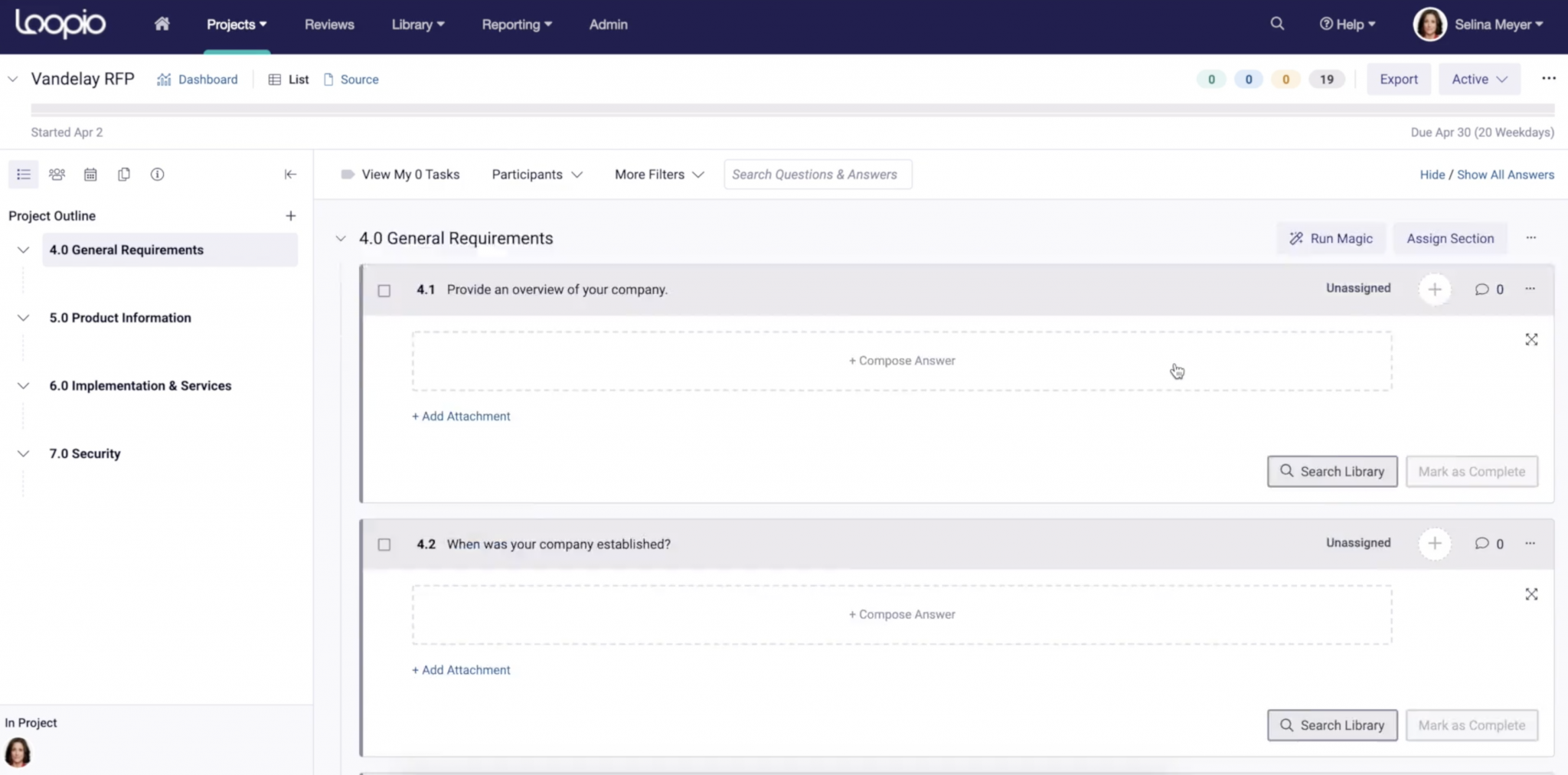Viewport: 1568px width, 775px height.
Task: Collapse the 5.0 Product Information tree section
Action: 23,318
